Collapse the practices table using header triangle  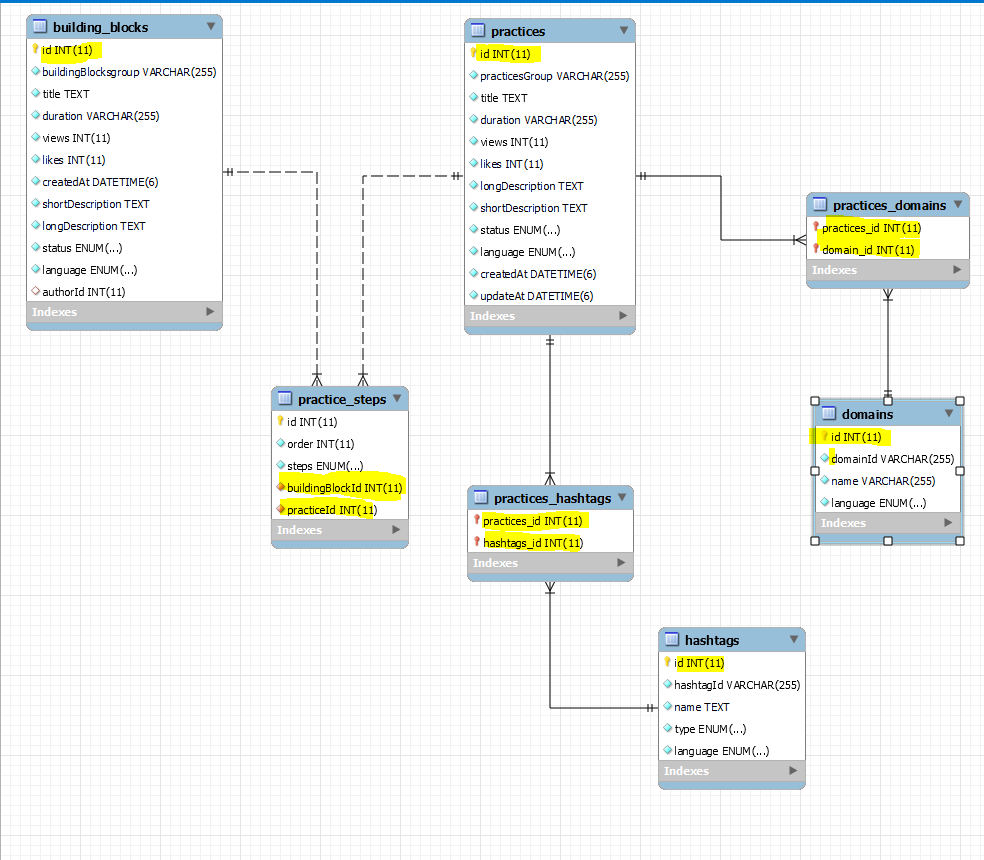pyautogui.click(x=623, y=31)
